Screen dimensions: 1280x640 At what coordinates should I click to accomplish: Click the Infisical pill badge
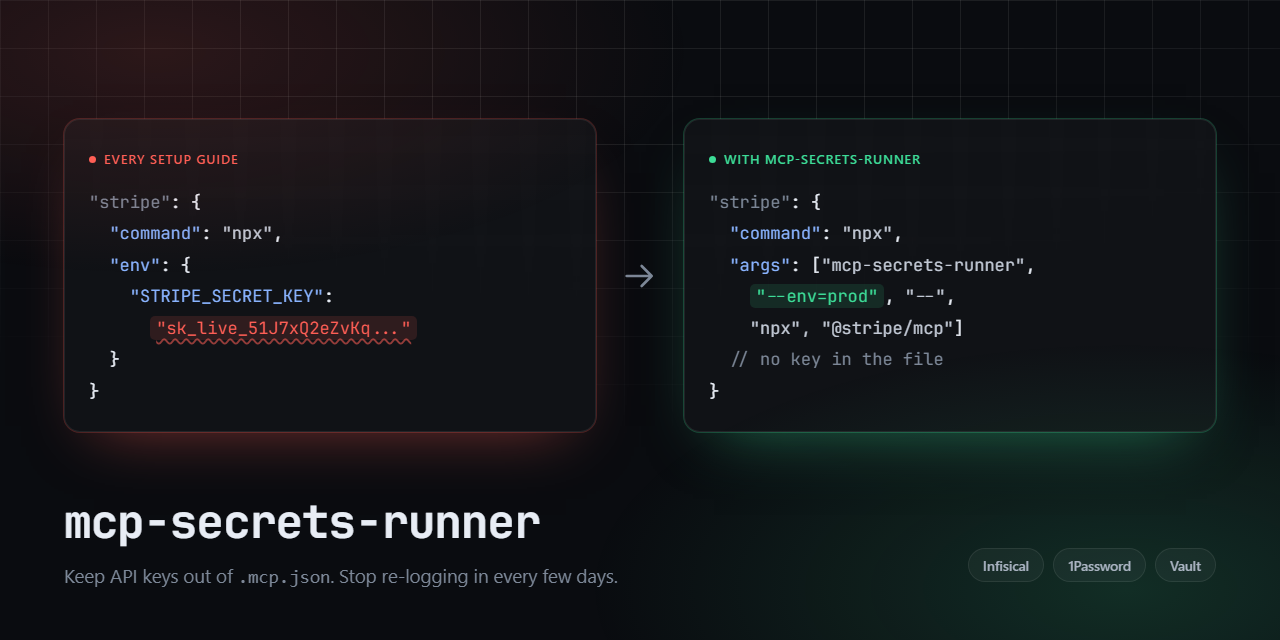1005,565
